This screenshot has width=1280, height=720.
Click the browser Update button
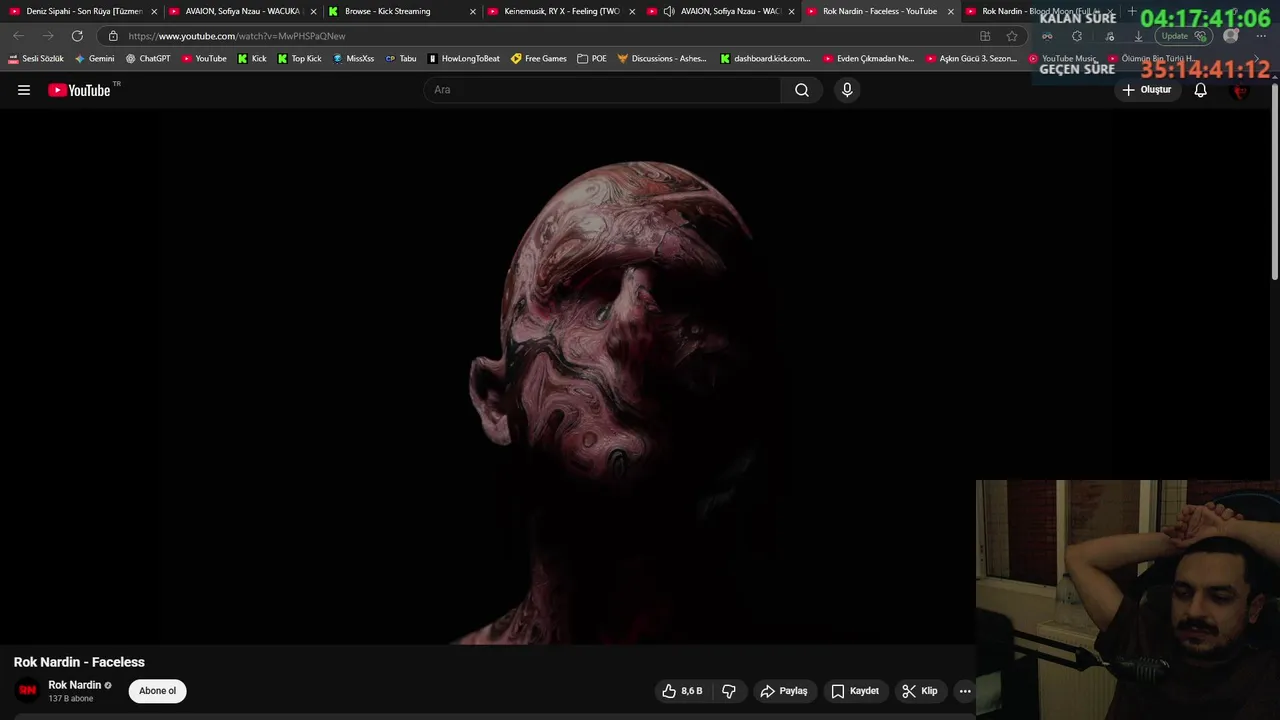tap(1185, 36)
